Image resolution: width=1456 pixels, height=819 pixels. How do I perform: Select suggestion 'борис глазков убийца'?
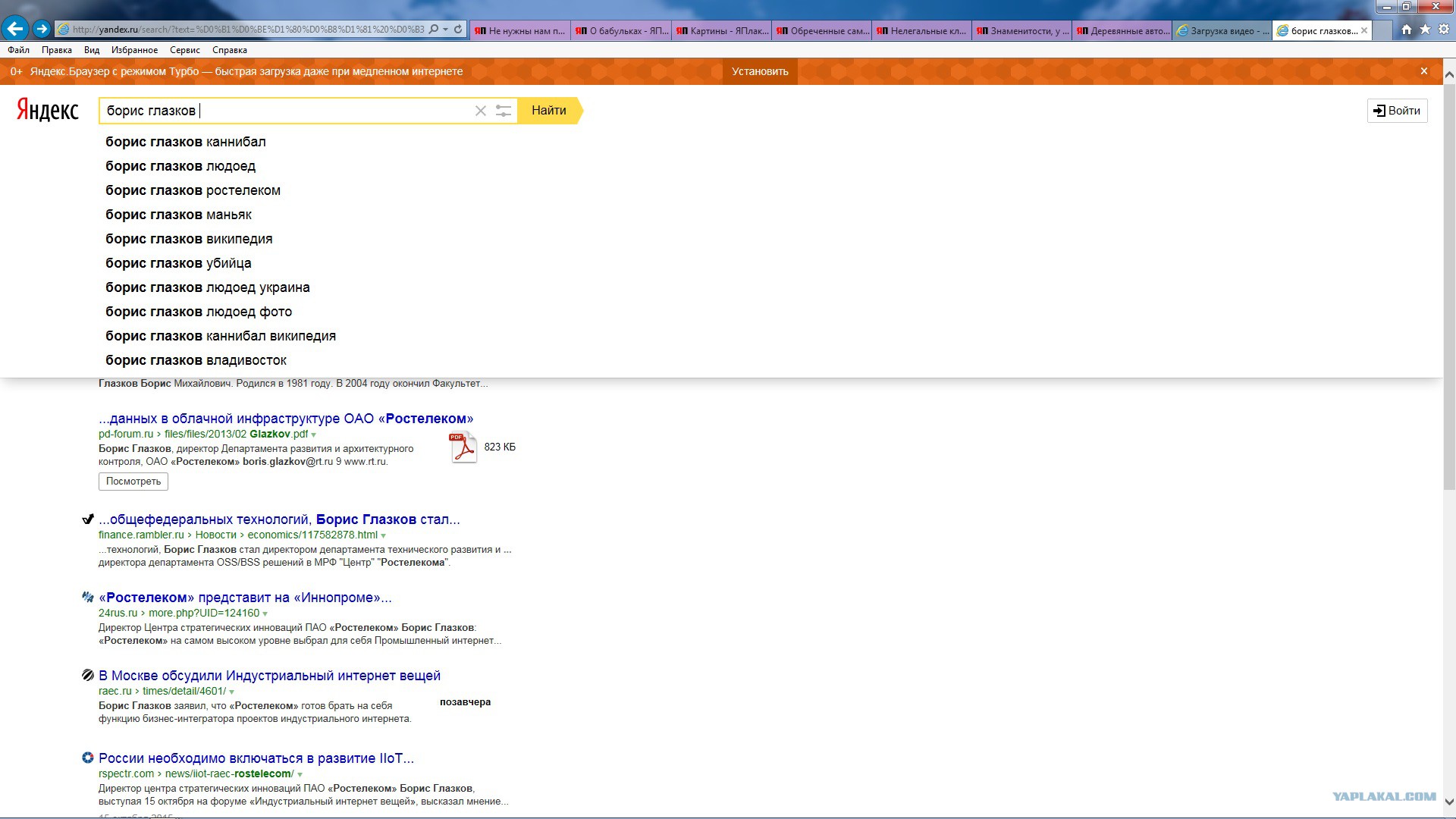pyautogui.click(x=178, y=263)
